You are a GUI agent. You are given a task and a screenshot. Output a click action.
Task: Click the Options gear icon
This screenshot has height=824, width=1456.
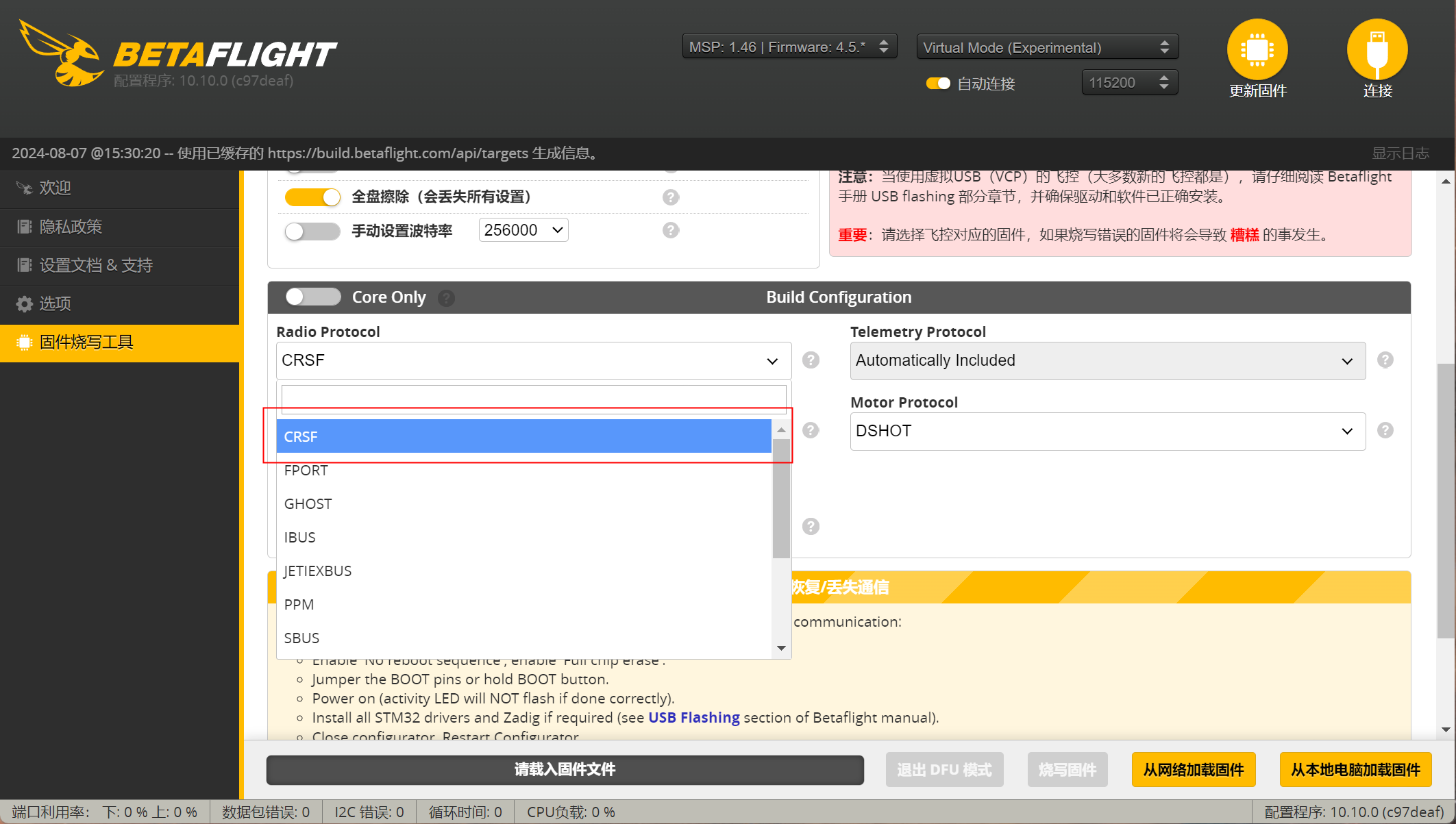point(24,304)
